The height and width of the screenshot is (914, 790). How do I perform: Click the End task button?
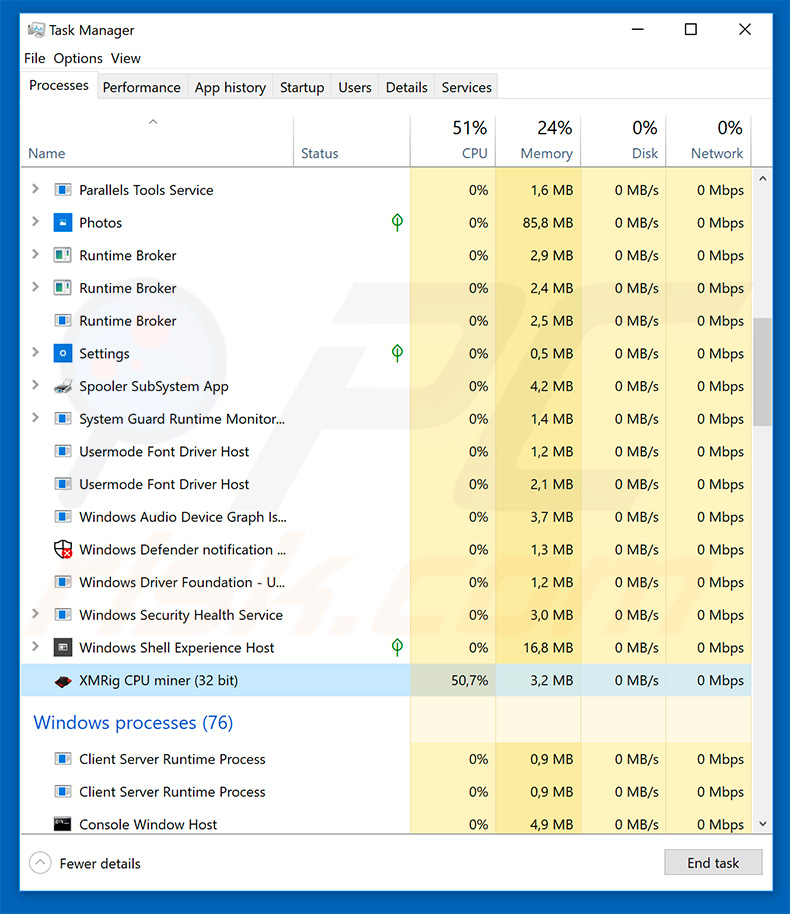coord(713,862)
